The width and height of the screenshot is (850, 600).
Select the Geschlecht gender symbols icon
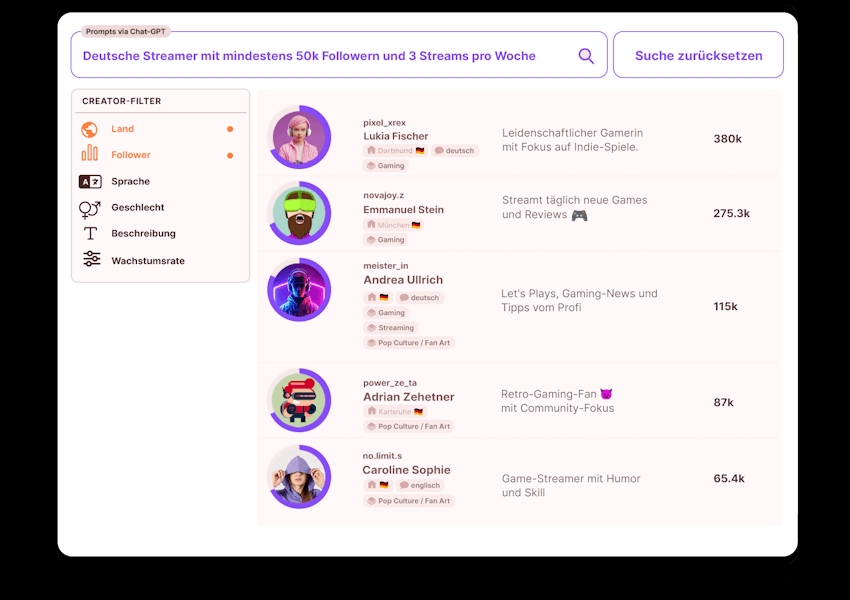click(x=90, y=208)
